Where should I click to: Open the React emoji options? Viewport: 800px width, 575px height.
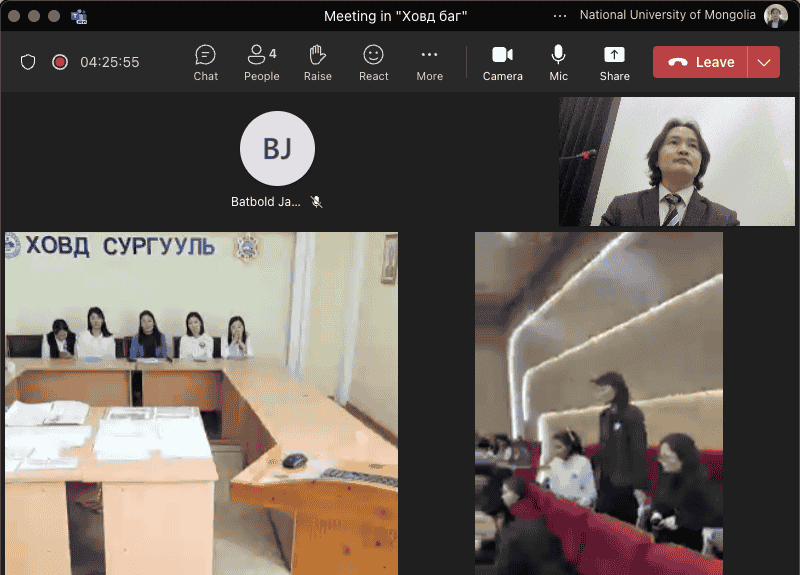coord(373,63)
